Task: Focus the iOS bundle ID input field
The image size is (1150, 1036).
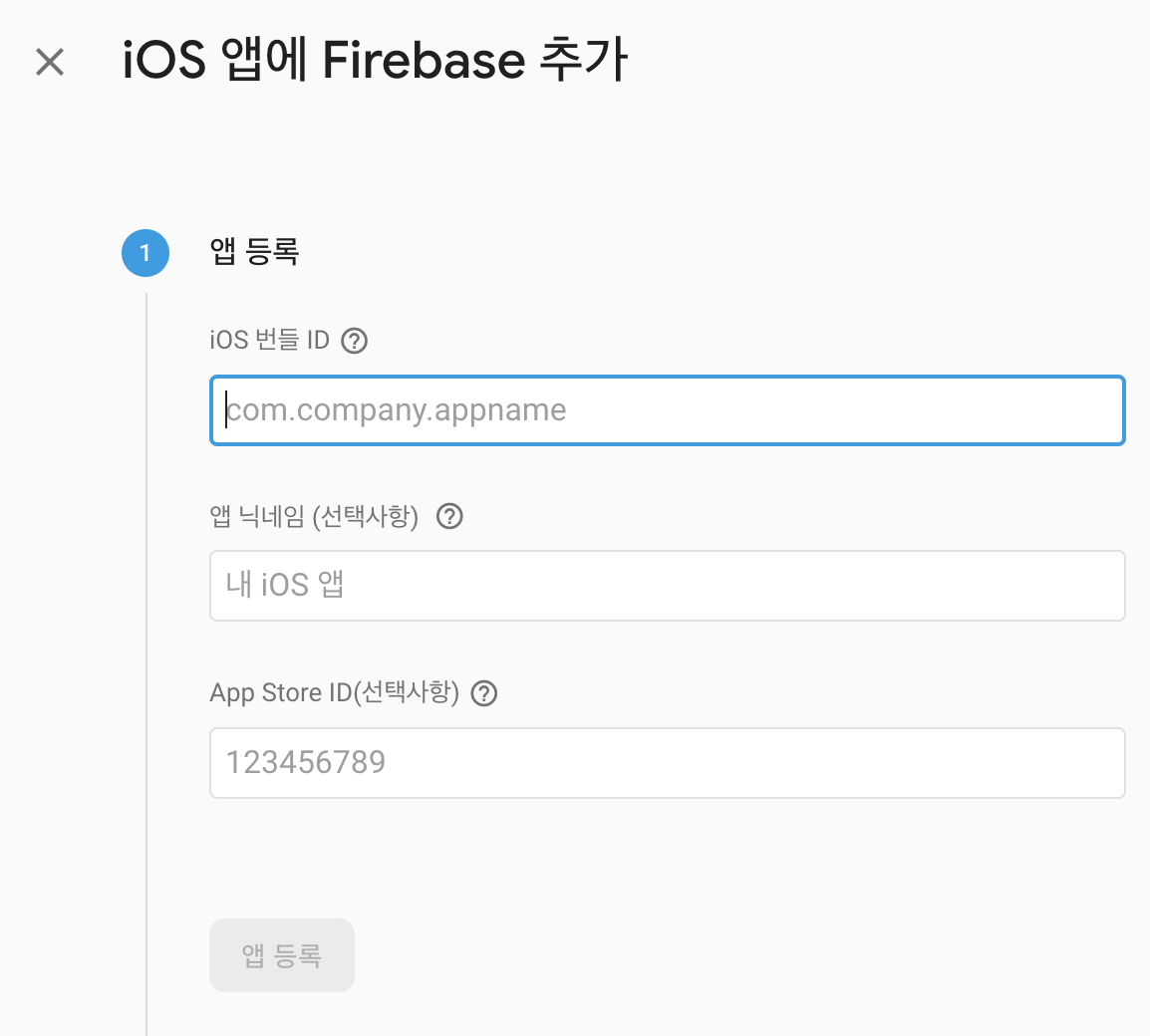Action: 668,410
